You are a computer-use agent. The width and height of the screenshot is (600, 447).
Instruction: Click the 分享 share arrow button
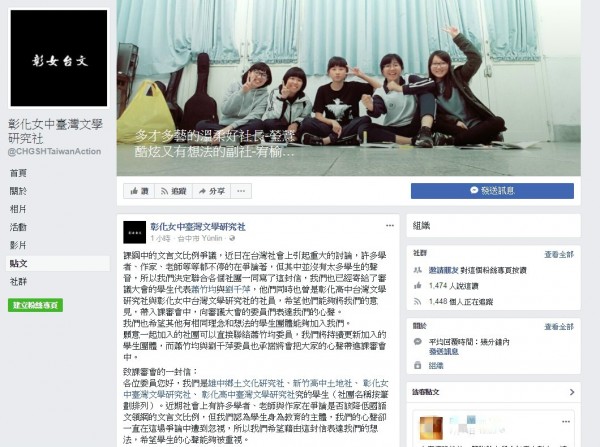(211, 191)
